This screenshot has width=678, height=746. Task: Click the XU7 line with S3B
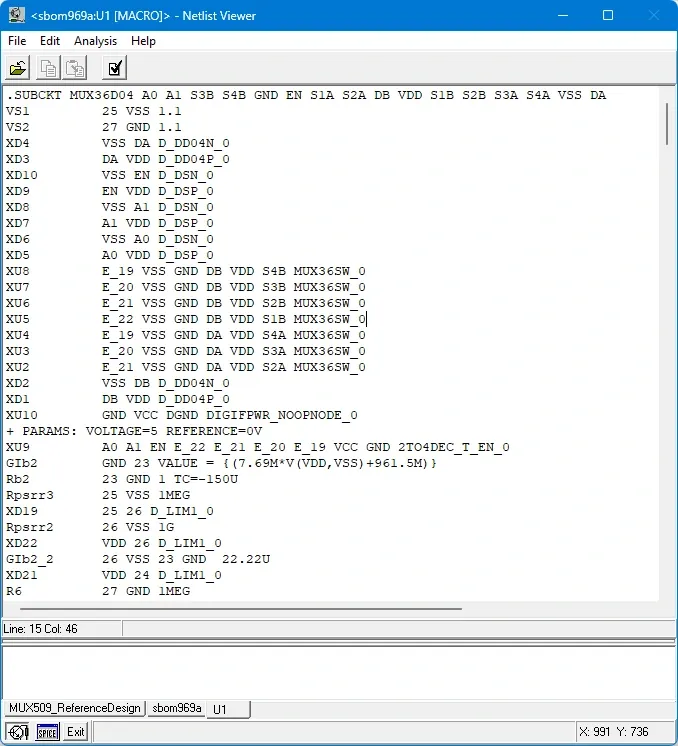click(x=186, y=287)
